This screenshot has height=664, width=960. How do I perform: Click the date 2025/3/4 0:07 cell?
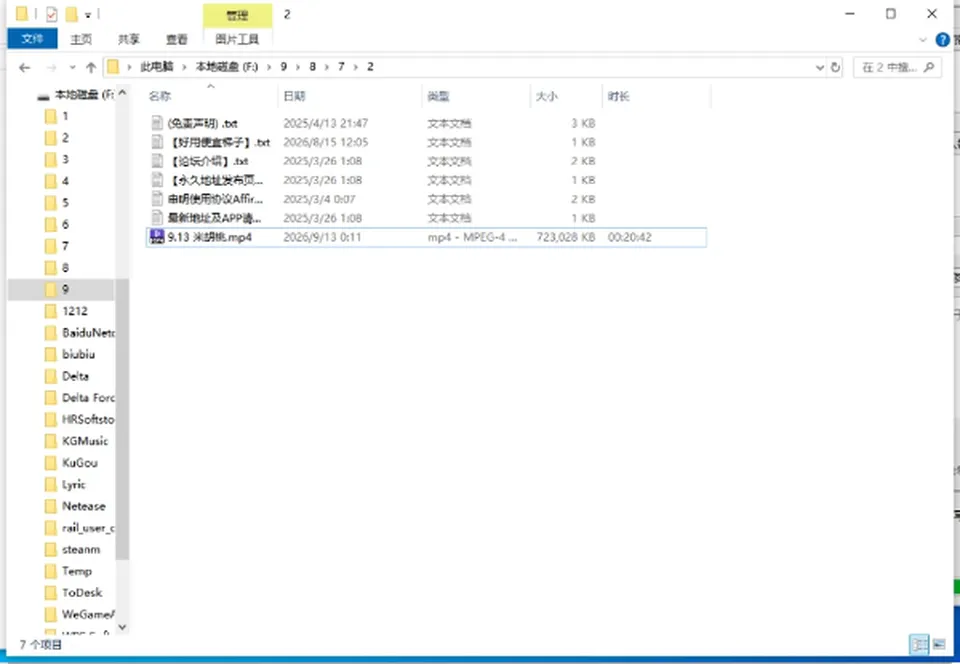(x=319, y=199)
